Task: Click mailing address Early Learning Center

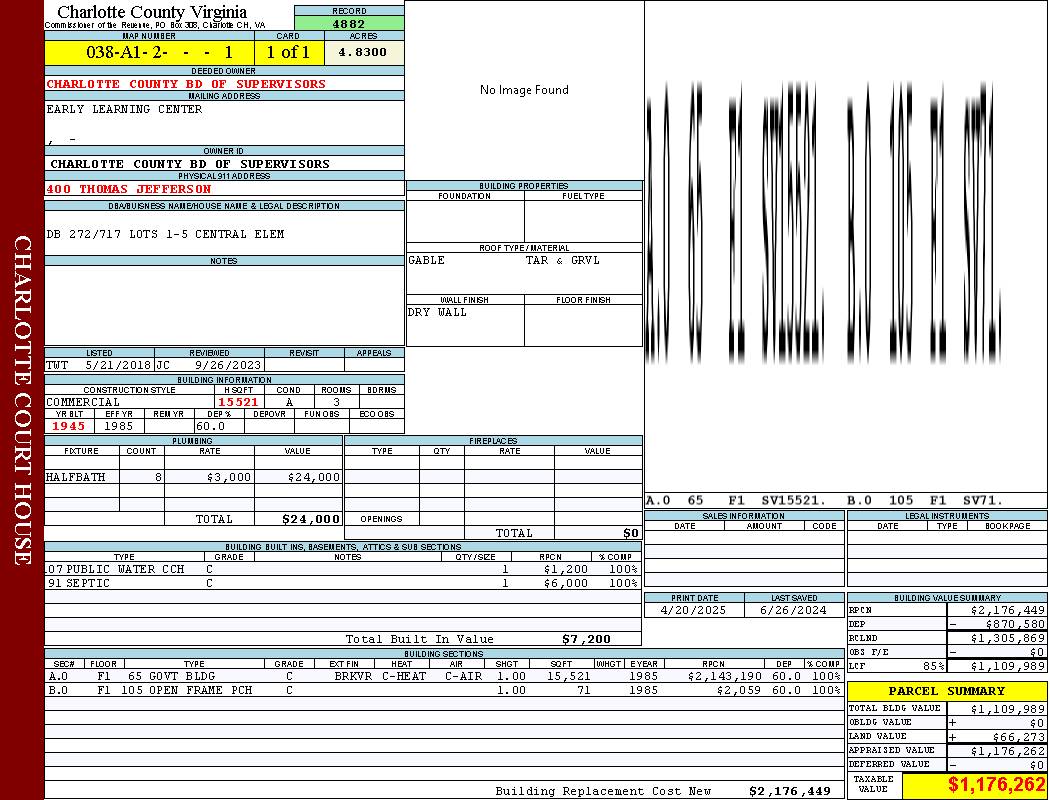Action: click(x=124, y=109)
